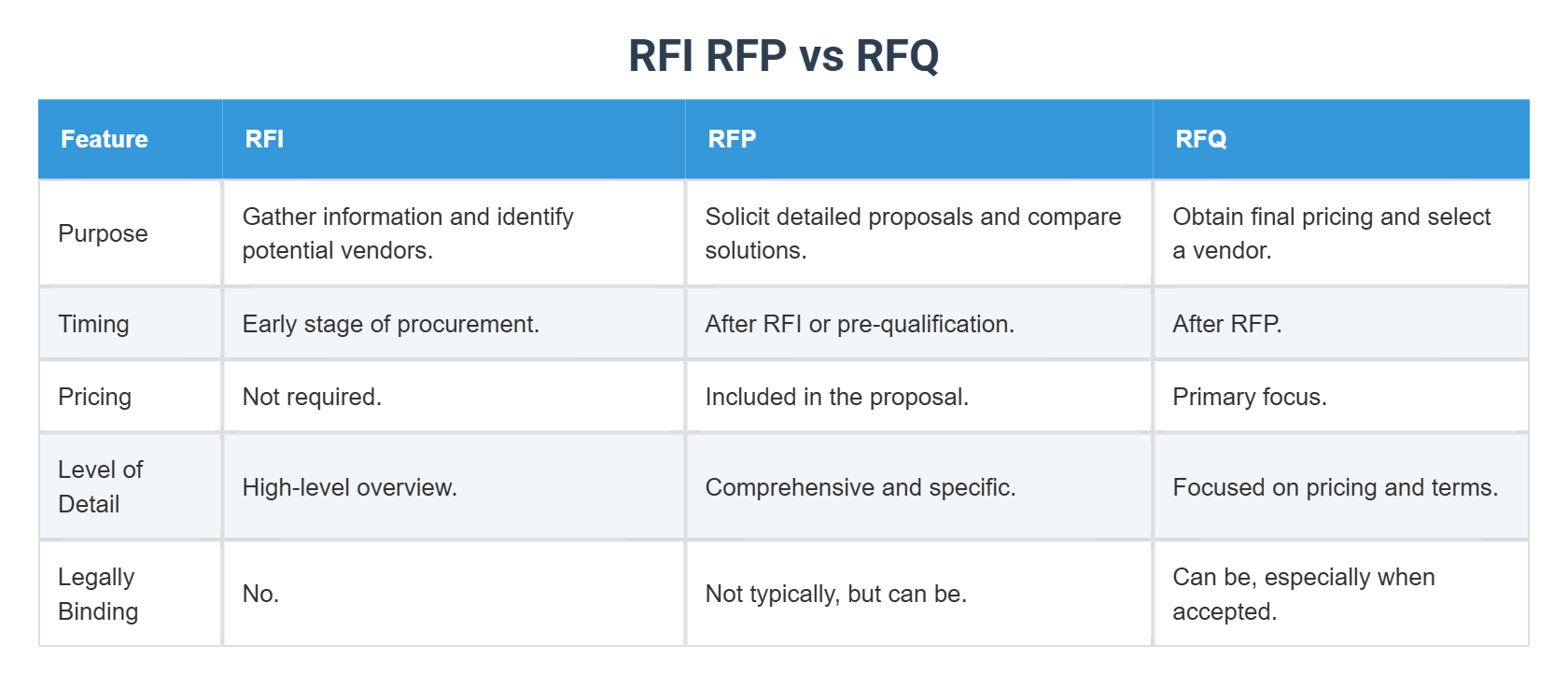The width and height of the screenshot is (1568, 687).
Task: Select "Comprehensive and specific" cell
Action: 860,487
